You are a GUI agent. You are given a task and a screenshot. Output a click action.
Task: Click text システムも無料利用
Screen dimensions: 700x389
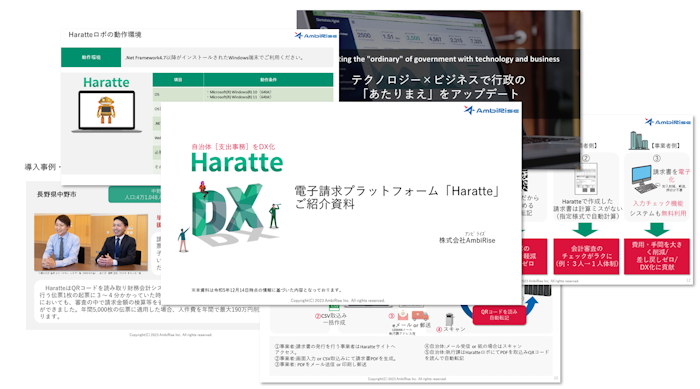[658, 213]
